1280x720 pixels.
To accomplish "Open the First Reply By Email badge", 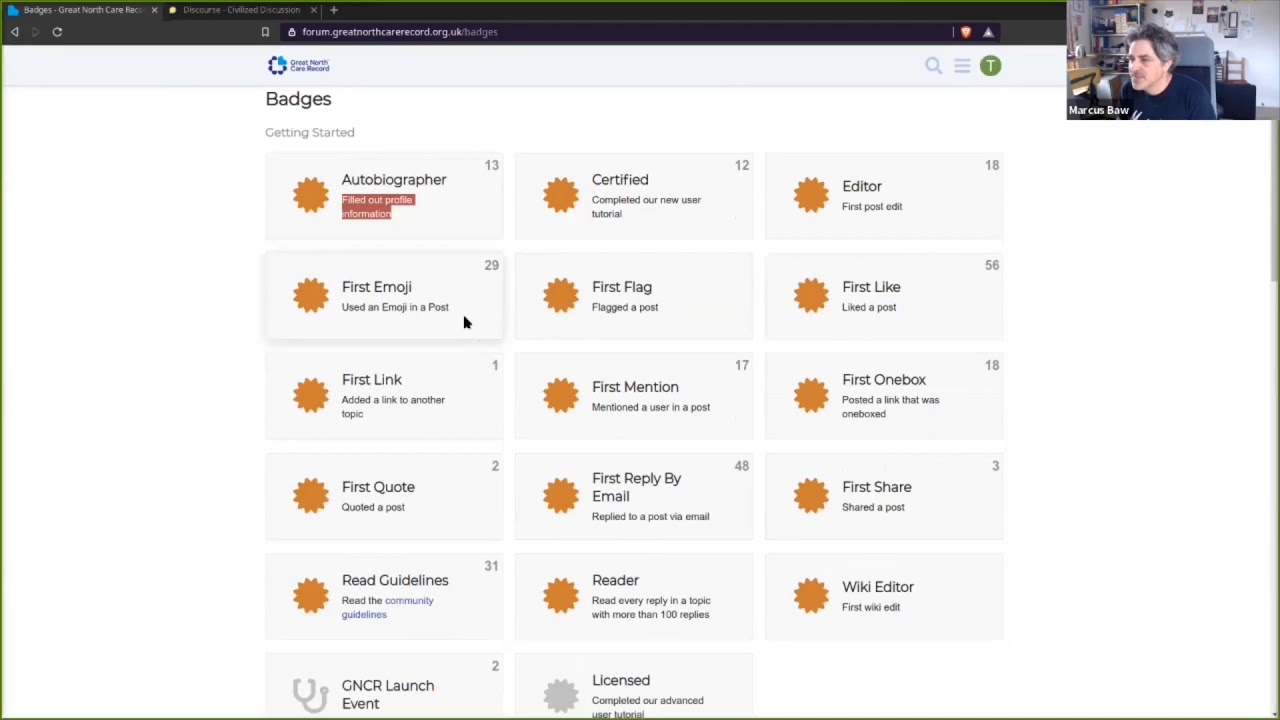I will click(x=636, y=487).
